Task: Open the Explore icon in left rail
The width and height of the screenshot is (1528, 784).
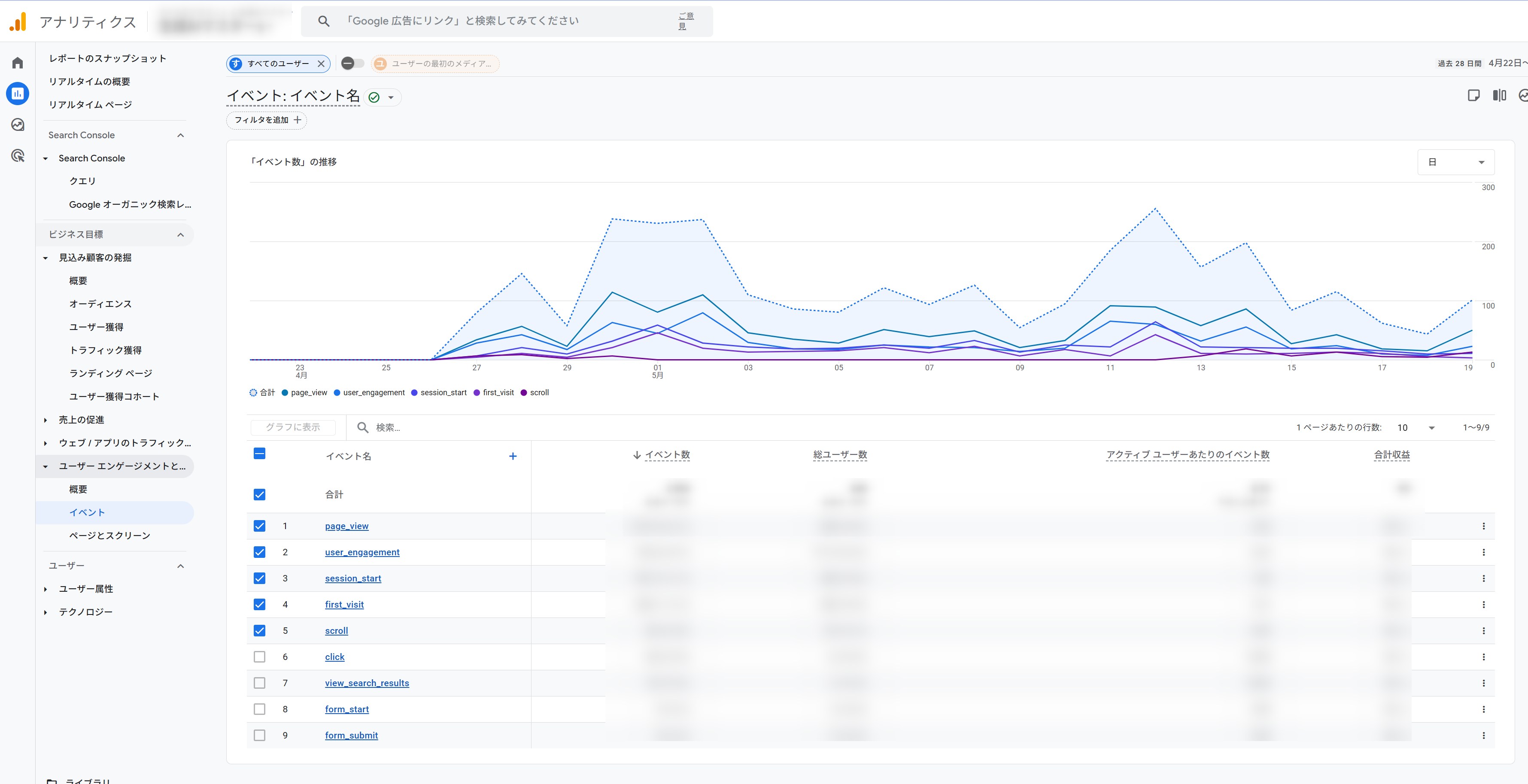Action: click(18, 124)
